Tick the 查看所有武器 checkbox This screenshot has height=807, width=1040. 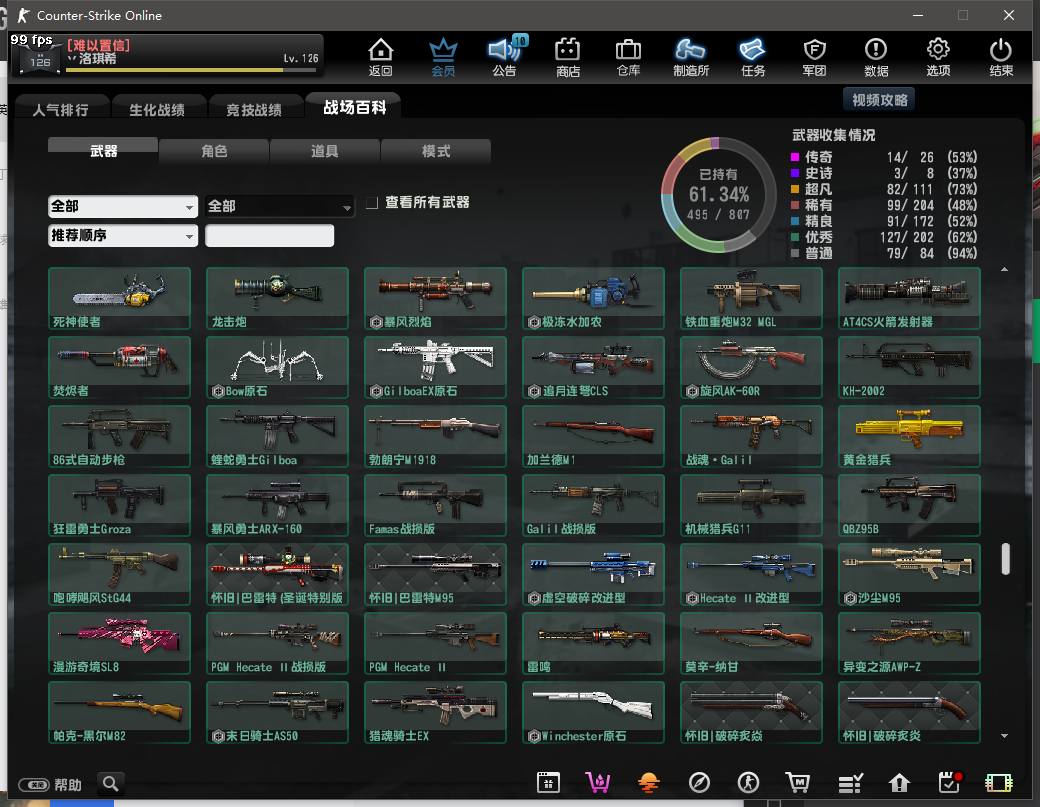pos(372,202)
